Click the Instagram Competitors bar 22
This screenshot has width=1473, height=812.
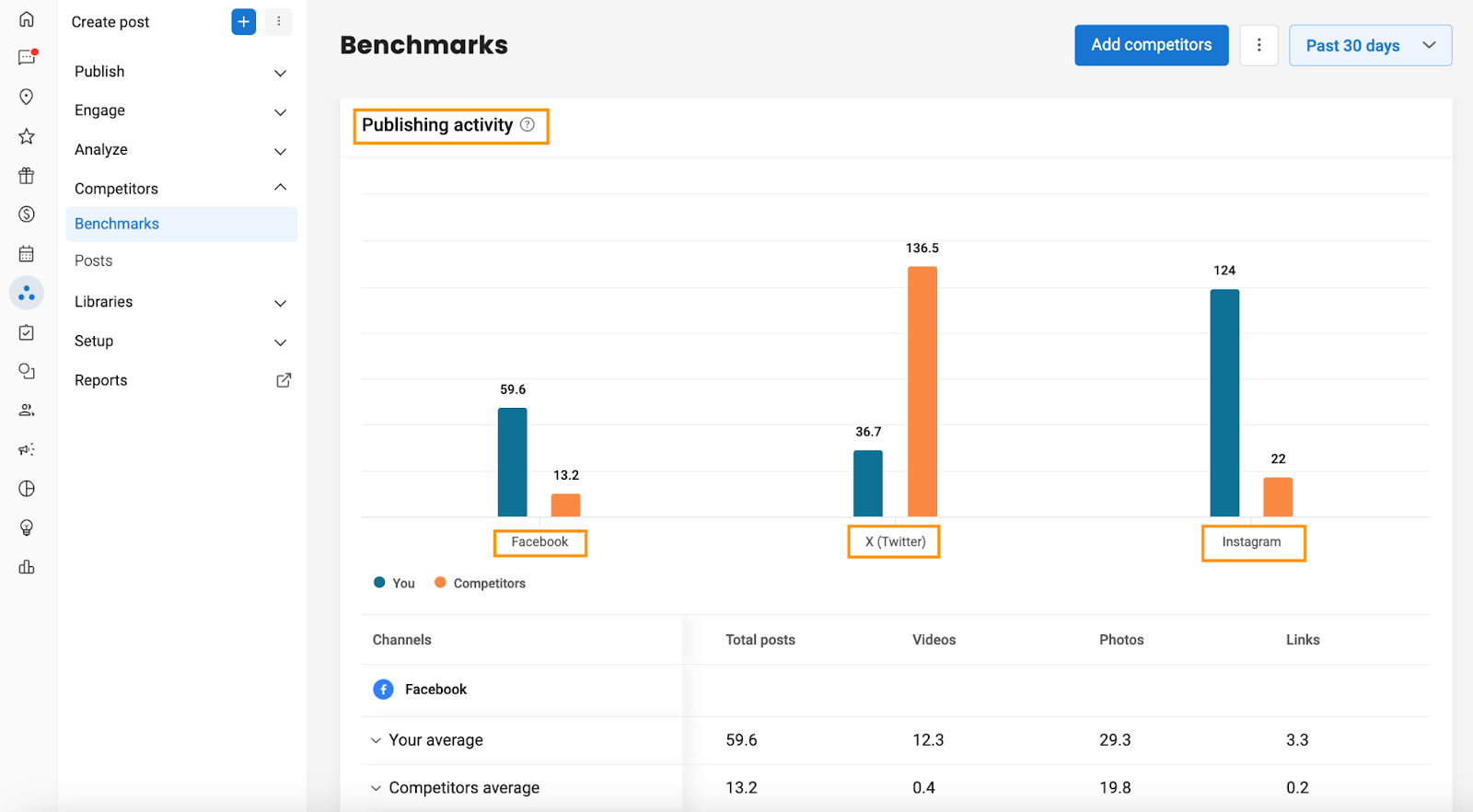coord(1278,497)
